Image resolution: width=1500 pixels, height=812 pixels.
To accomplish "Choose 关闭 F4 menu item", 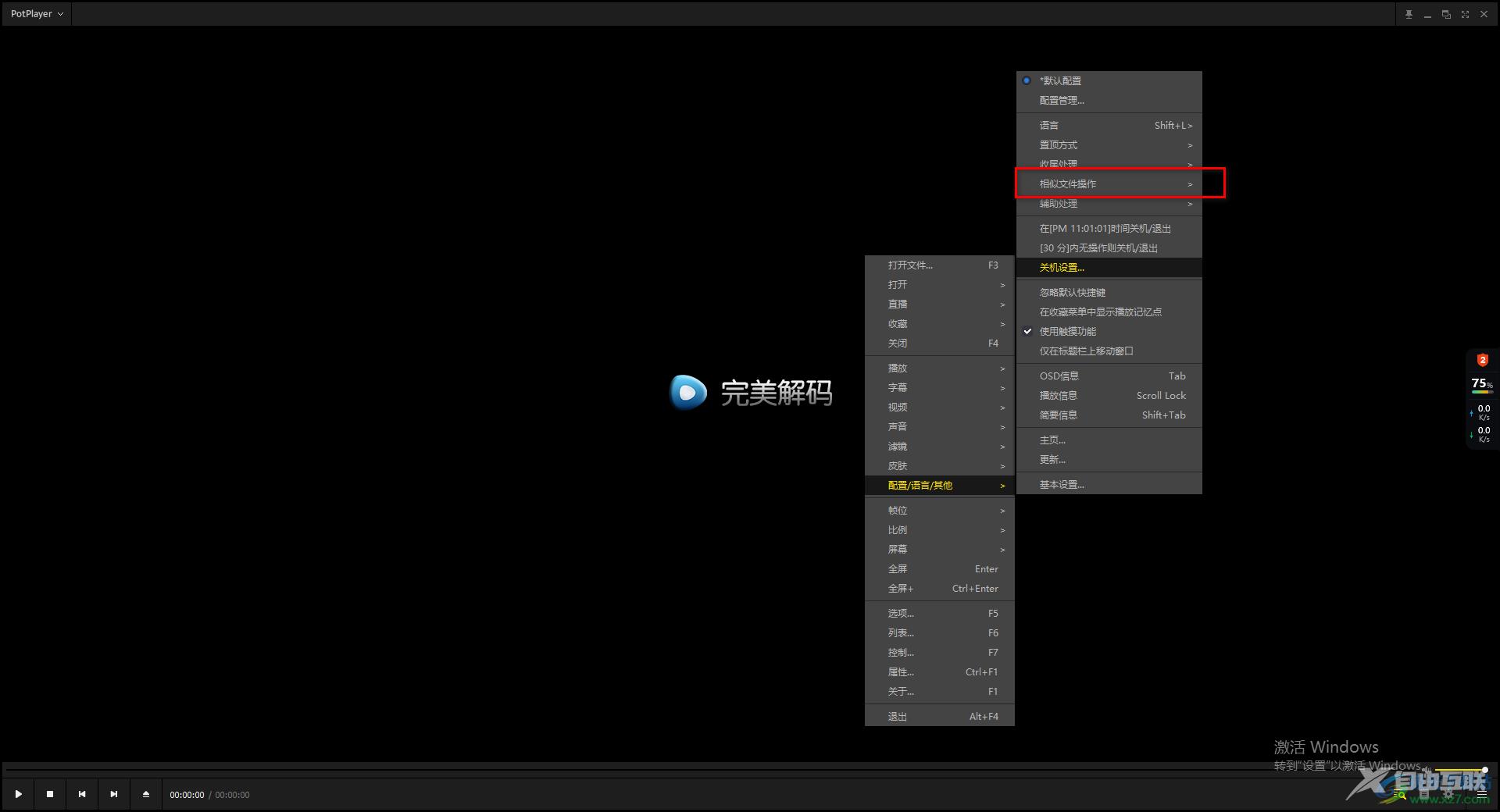I will pyautogui.click(x=939, y=343).
